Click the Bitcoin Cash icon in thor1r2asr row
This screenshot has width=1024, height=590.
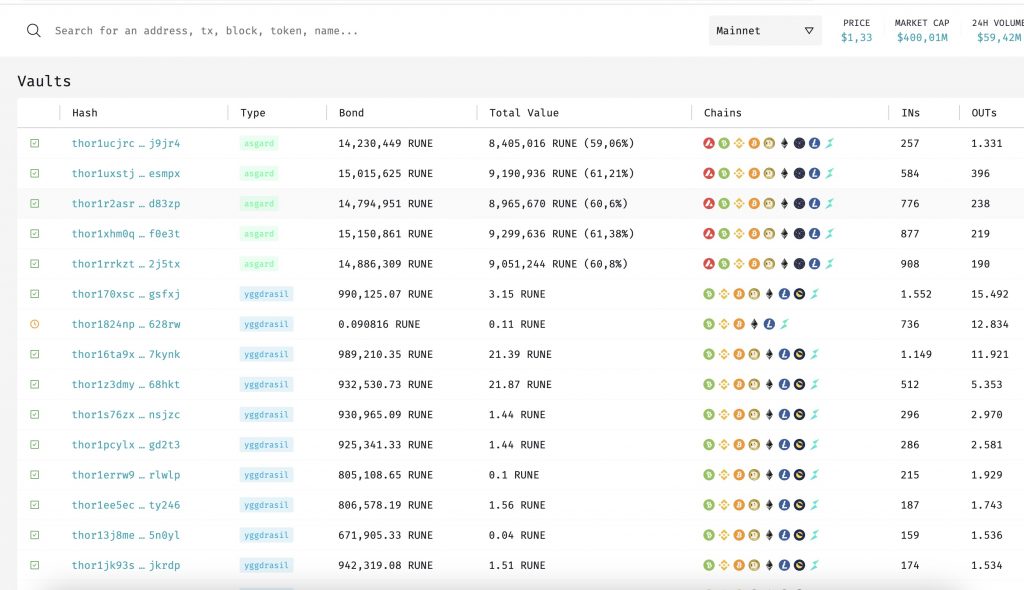tap(724, 203)
